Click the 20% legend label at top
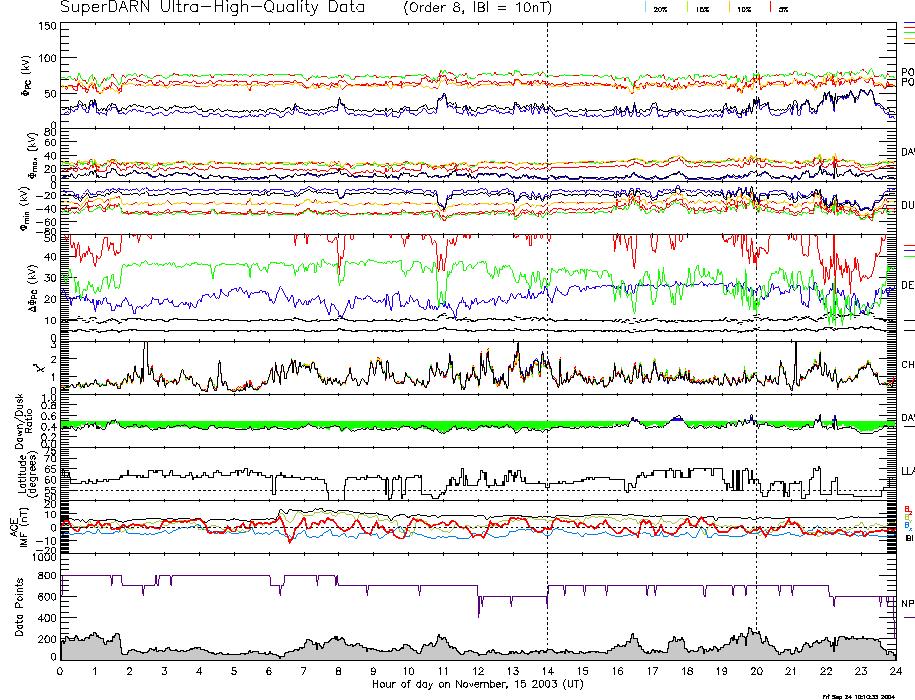915x700 pixels. [x=661, y=9]
